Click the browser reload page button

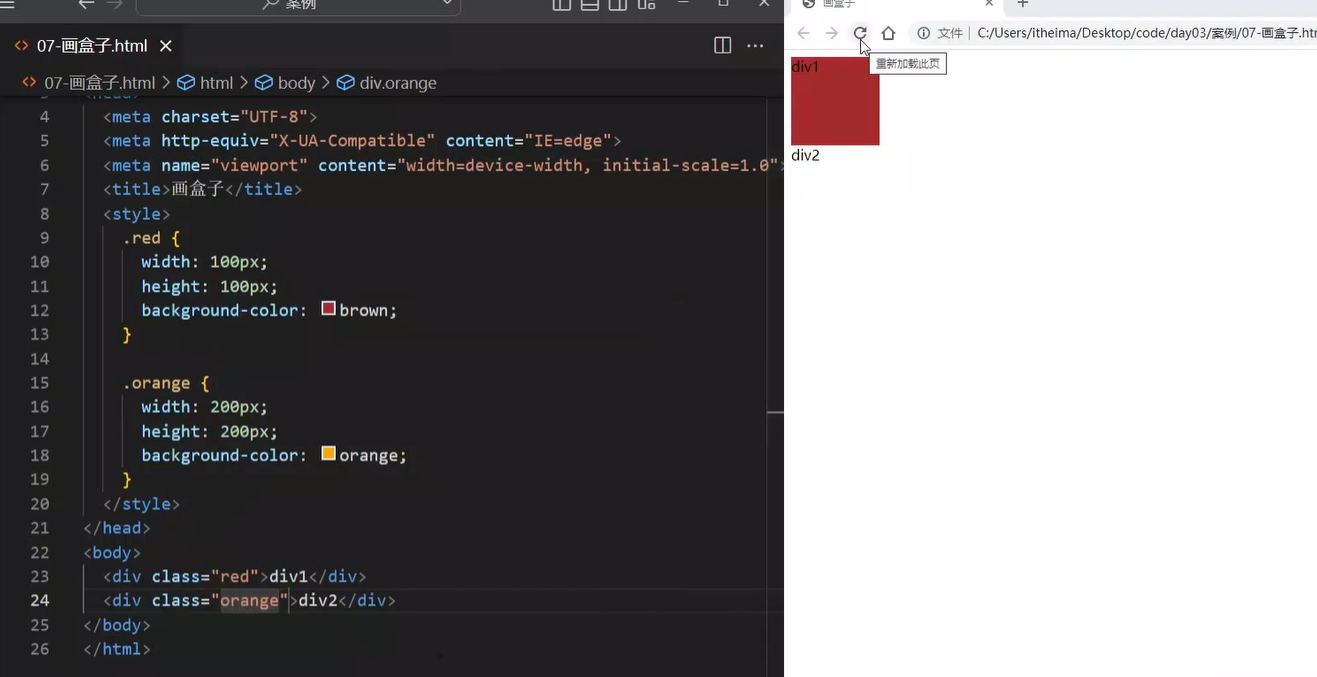859,33
